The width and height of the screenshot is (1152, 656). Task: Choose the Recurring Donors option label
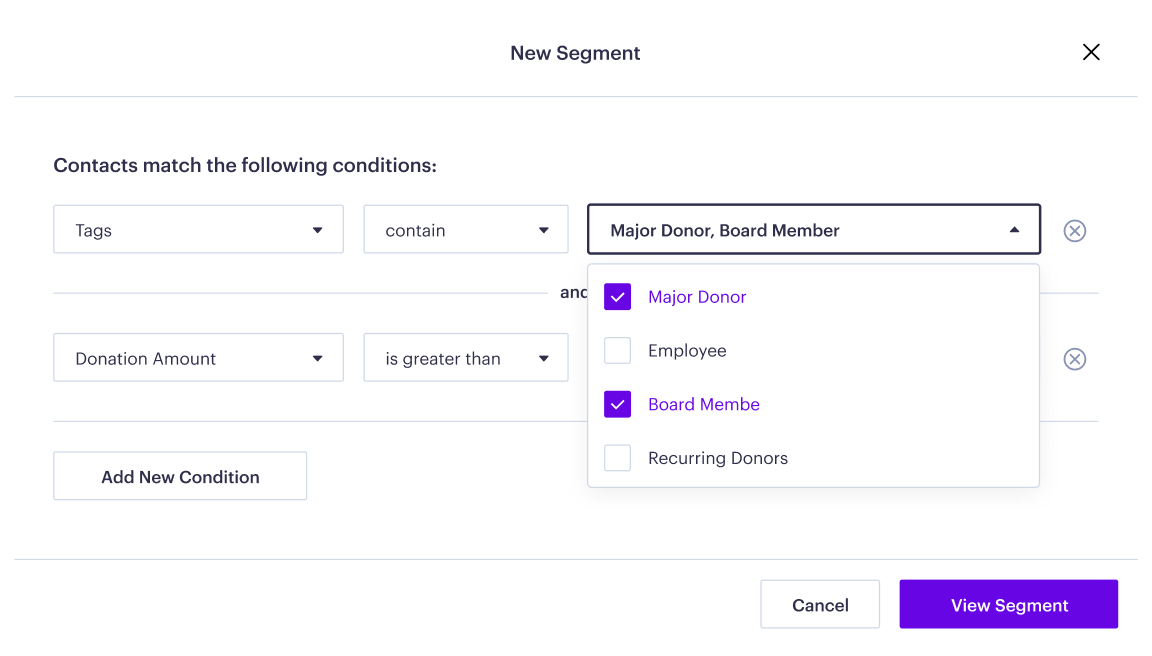pos(718,458)
